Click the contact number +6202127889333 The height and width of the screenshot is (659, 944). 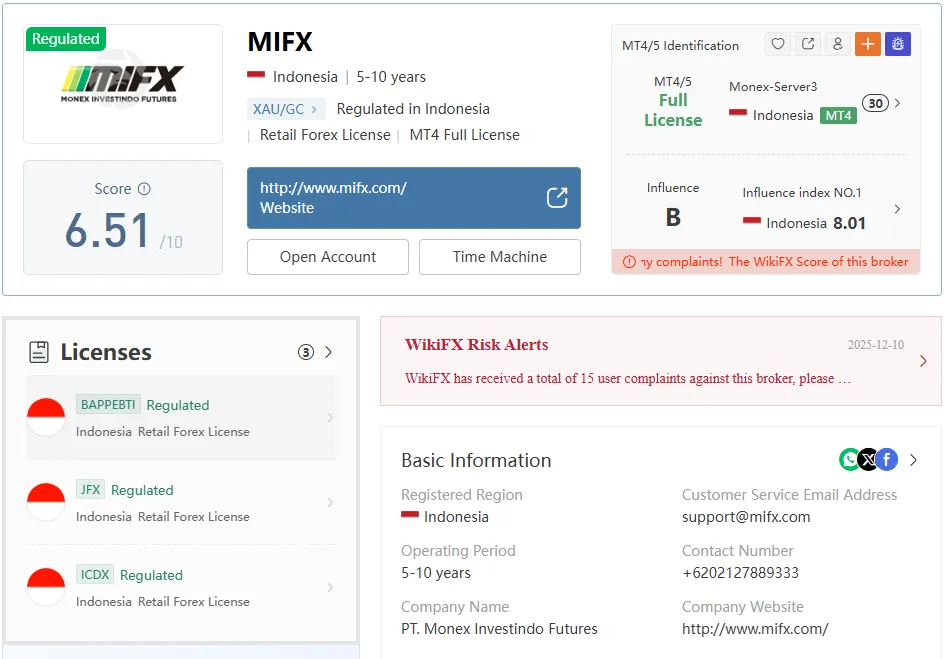click(x=741, y=573)
